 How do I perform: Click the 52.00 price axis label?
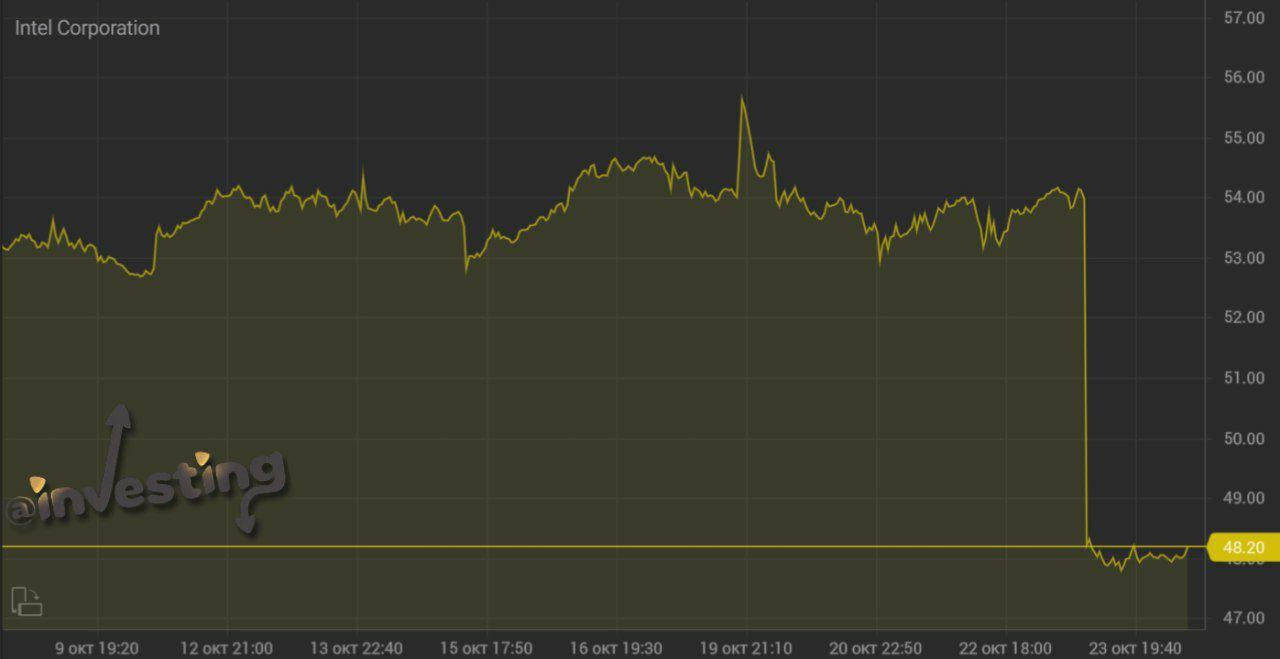(1245, 318)
